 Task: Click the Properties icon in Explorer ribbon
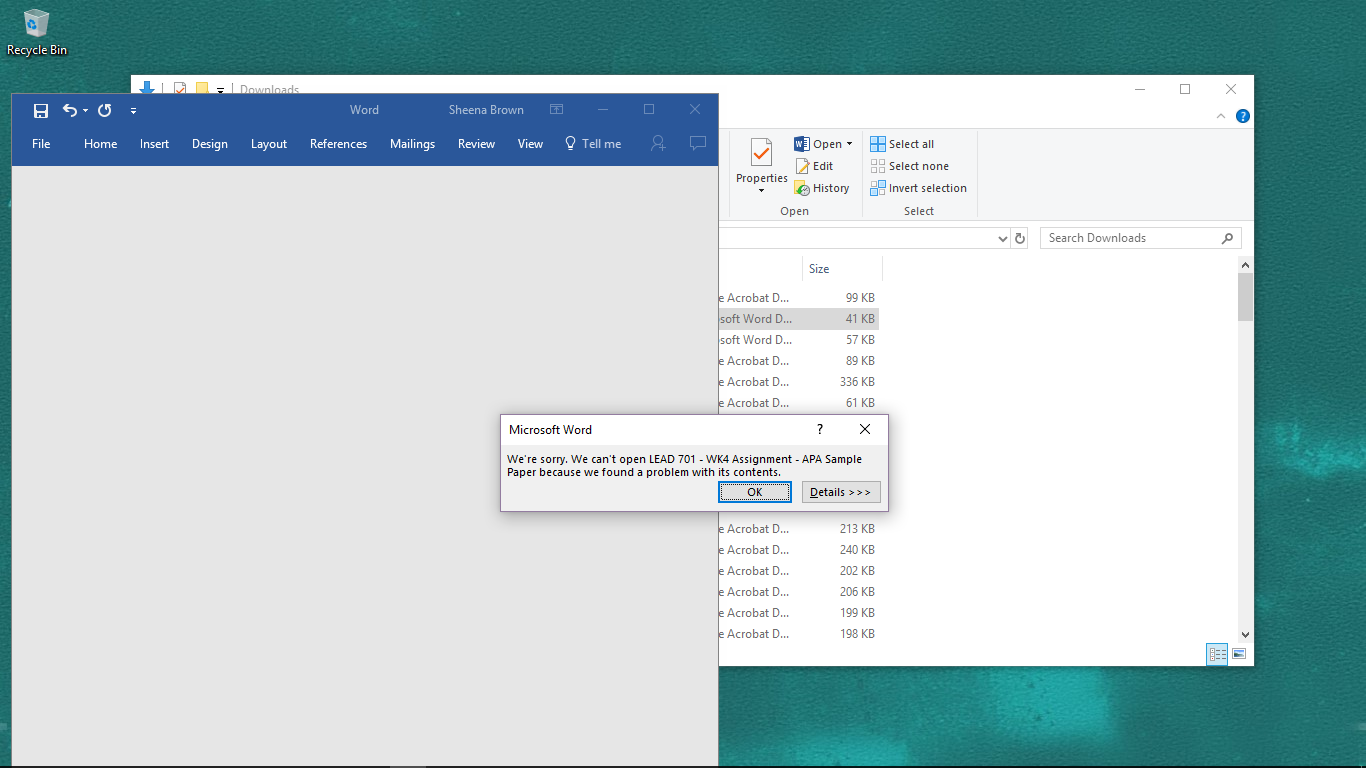762,160
